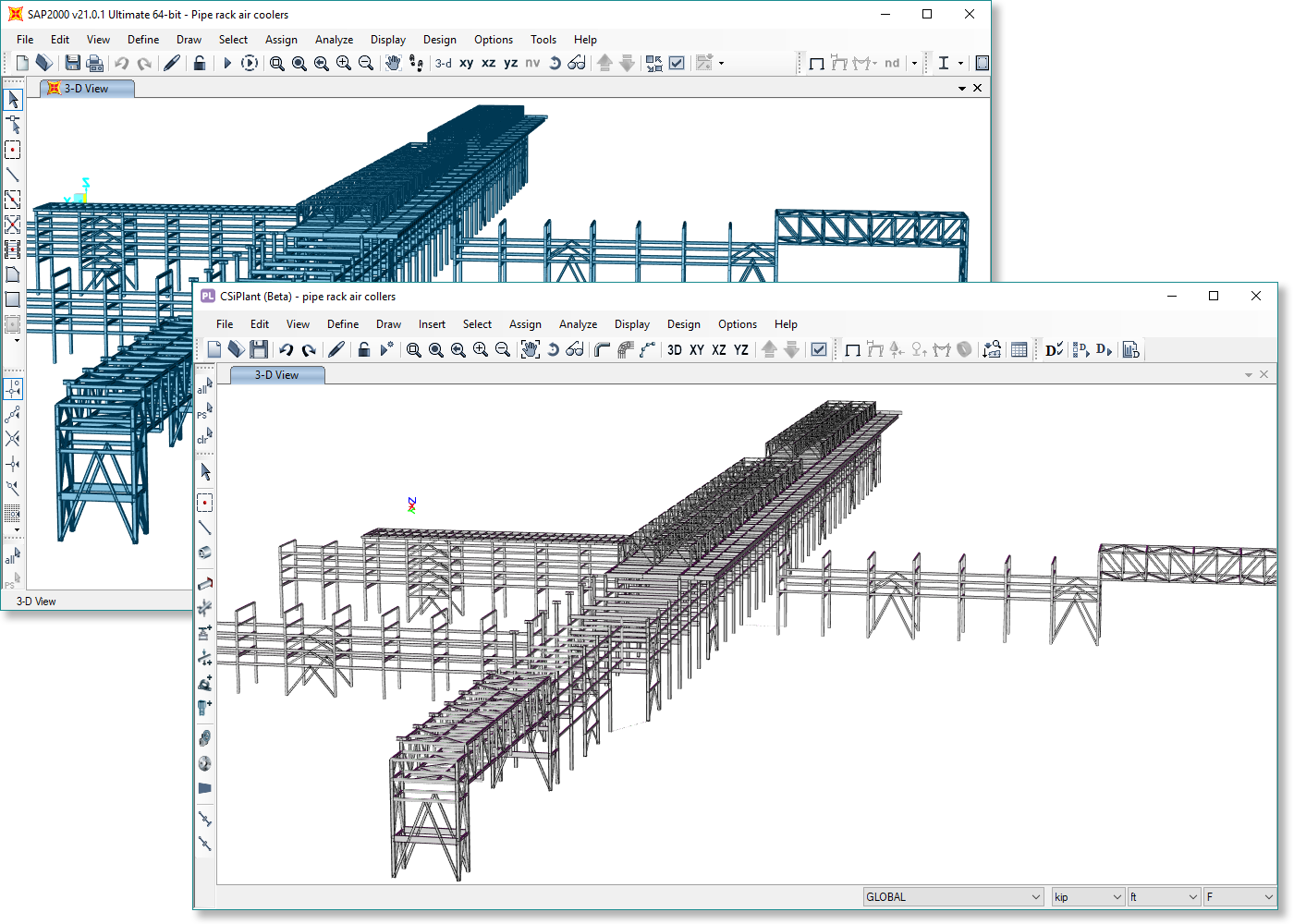This screenshot has height=924, width=1294.
Task: Select the pointer tool in SAP2000 sidebar
Action: (x=13, y=99)
